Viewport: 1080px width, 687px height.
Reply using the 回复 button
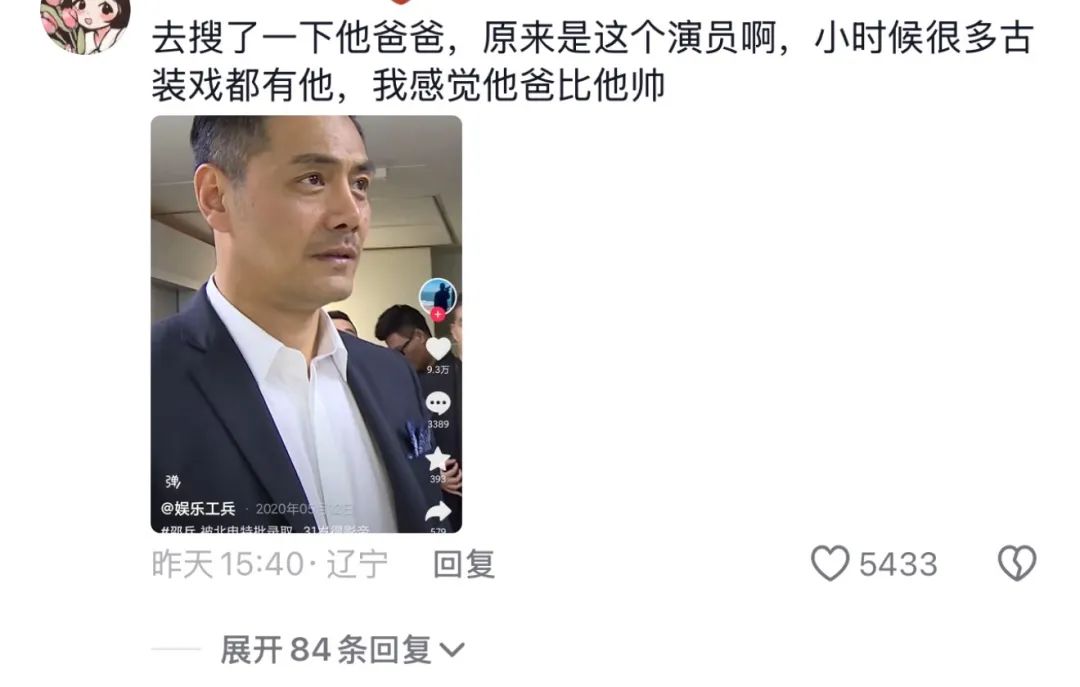click(x=464, y=564)
